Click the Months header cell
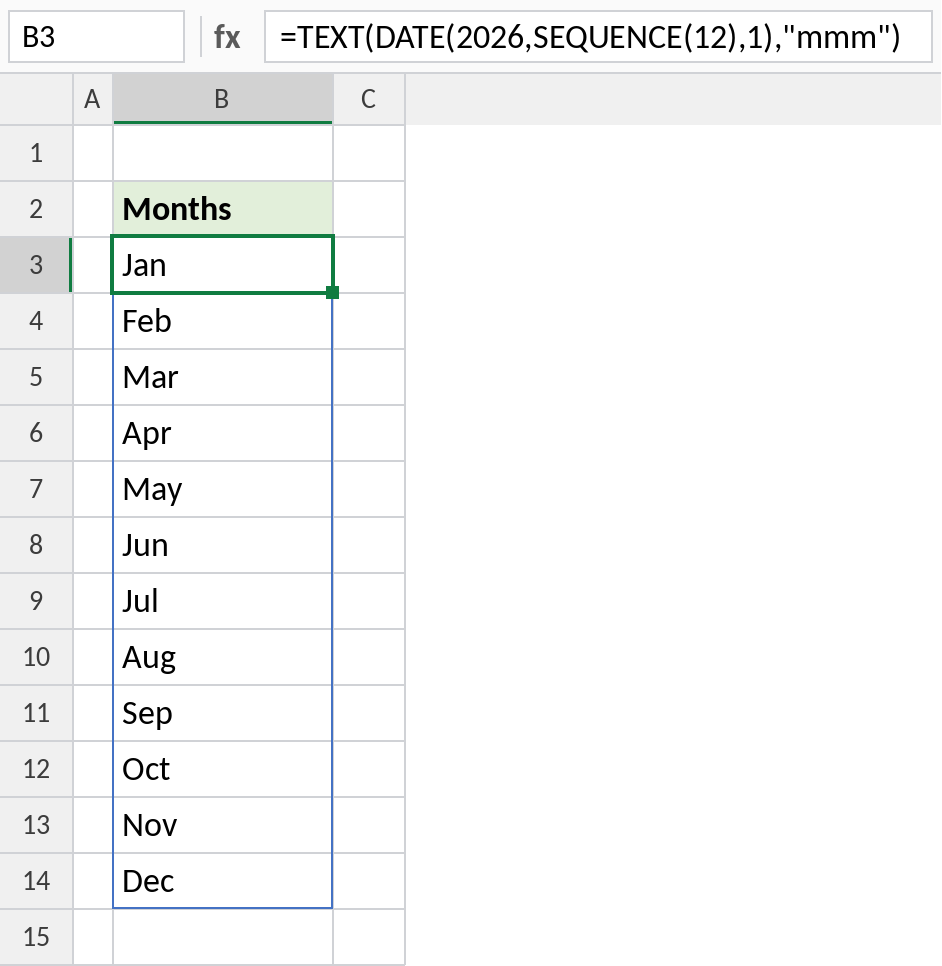Viewport: 942px width, 966px height. 222,209
